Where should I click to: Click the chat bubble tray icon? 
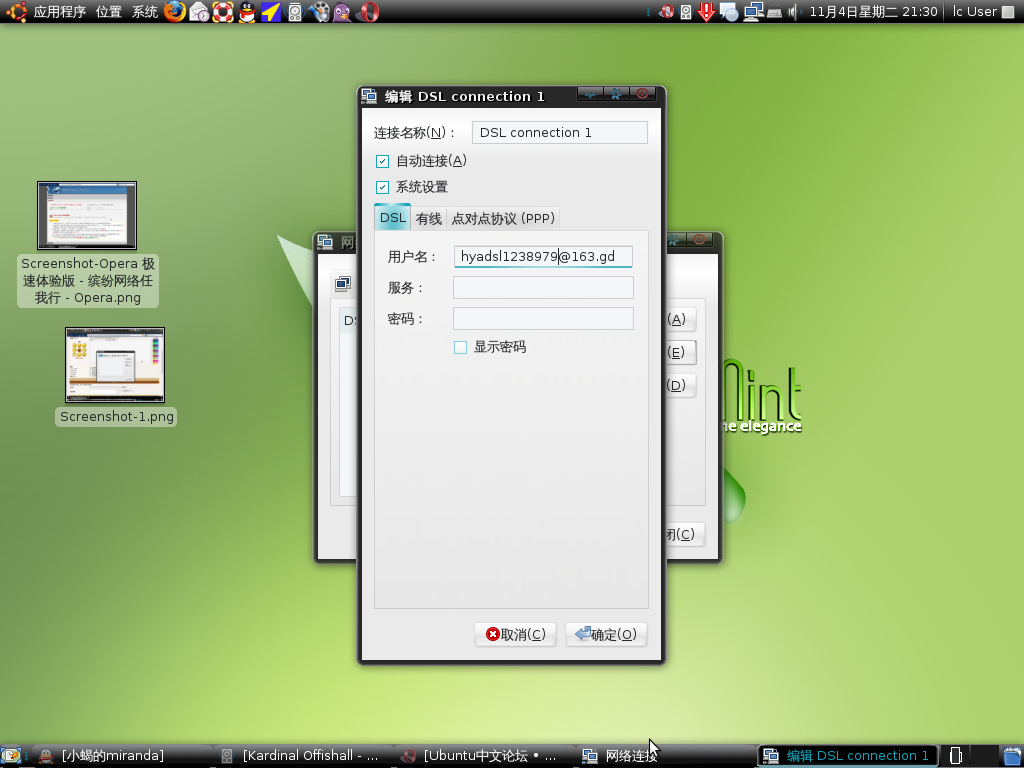point(729,12)
